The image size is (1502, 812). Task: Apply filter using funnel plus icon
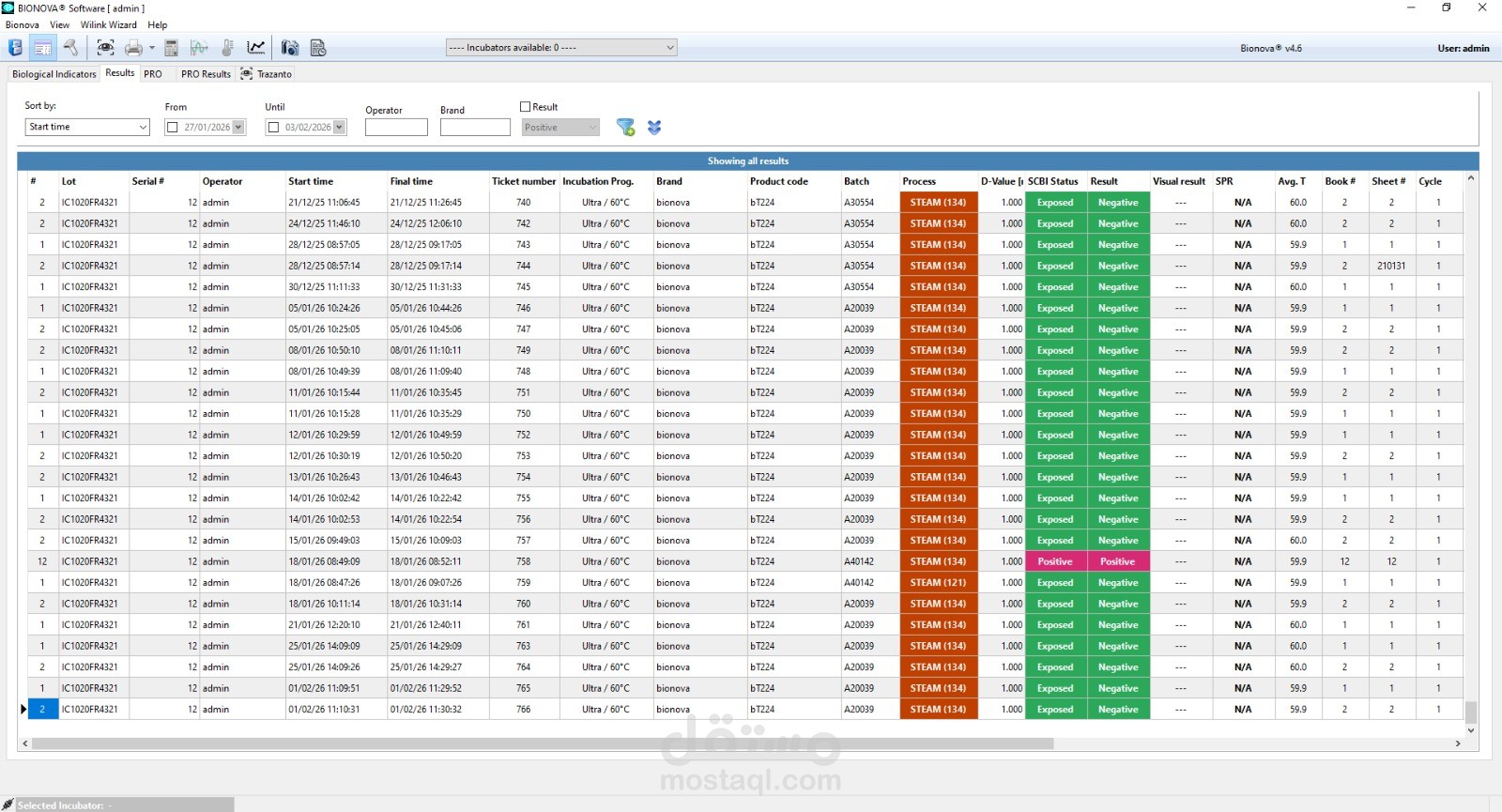[625, 127]
